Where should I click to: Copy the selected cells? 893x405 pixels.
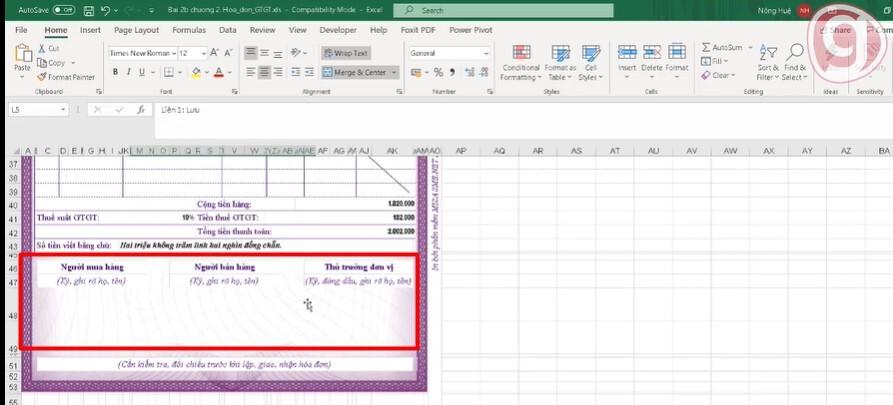51,63
